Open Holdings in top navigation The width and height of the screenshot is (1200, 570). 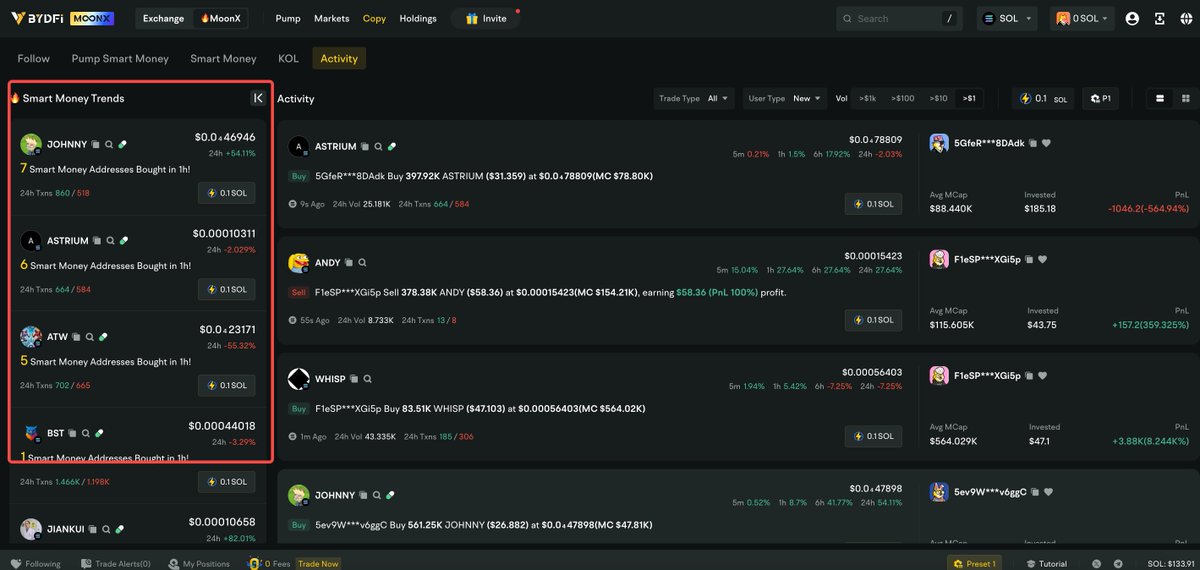(418, 18)
